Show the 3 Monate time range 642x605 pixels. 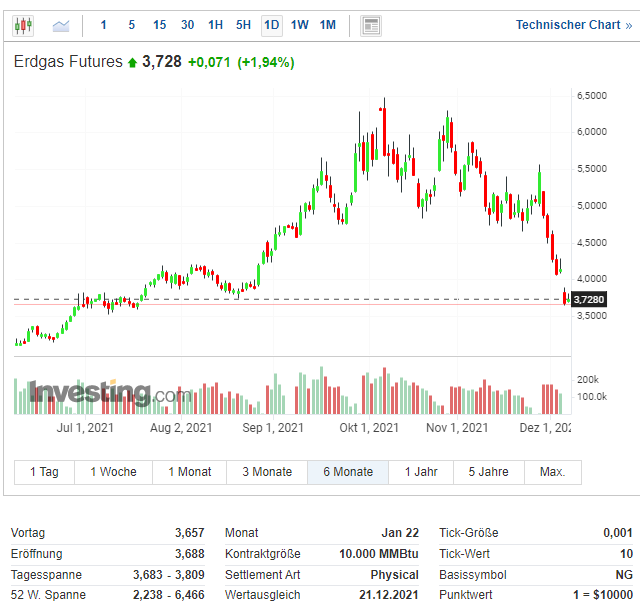267,472
